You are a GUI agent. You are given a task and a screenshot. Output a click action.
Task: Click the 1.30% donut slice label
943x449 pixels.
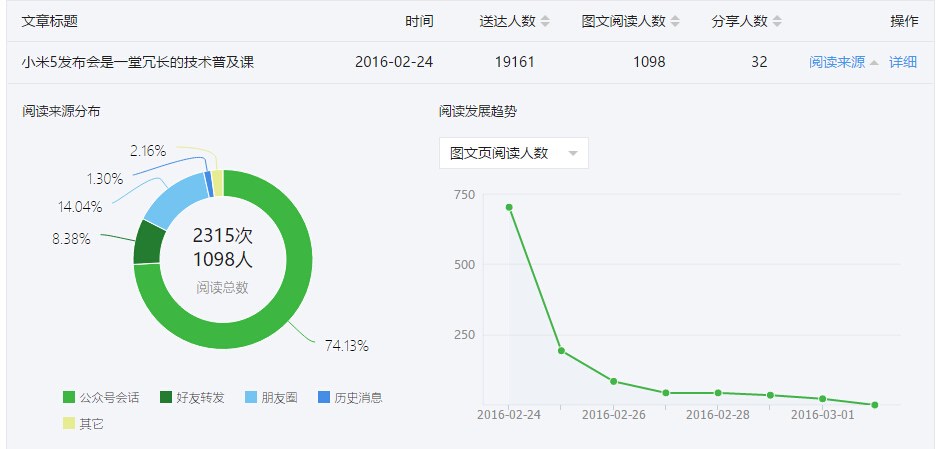coord(104,179)
